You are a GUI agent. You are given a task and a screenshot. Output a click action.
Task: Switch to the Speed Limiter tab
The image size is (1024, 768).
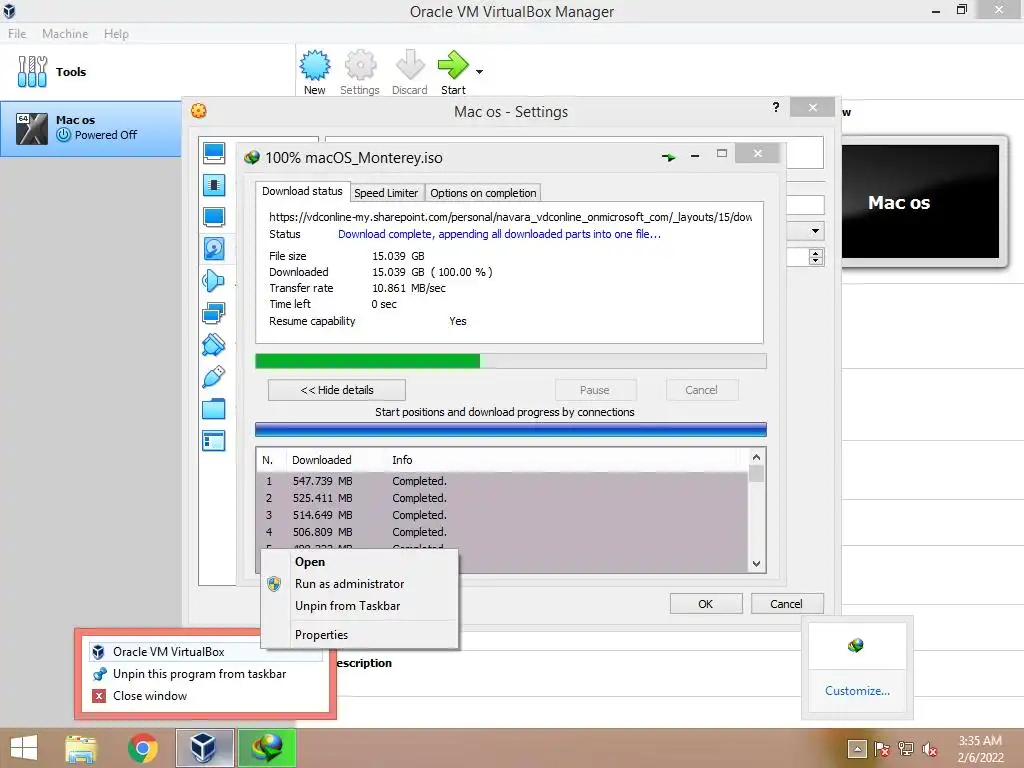click(386, 193)
